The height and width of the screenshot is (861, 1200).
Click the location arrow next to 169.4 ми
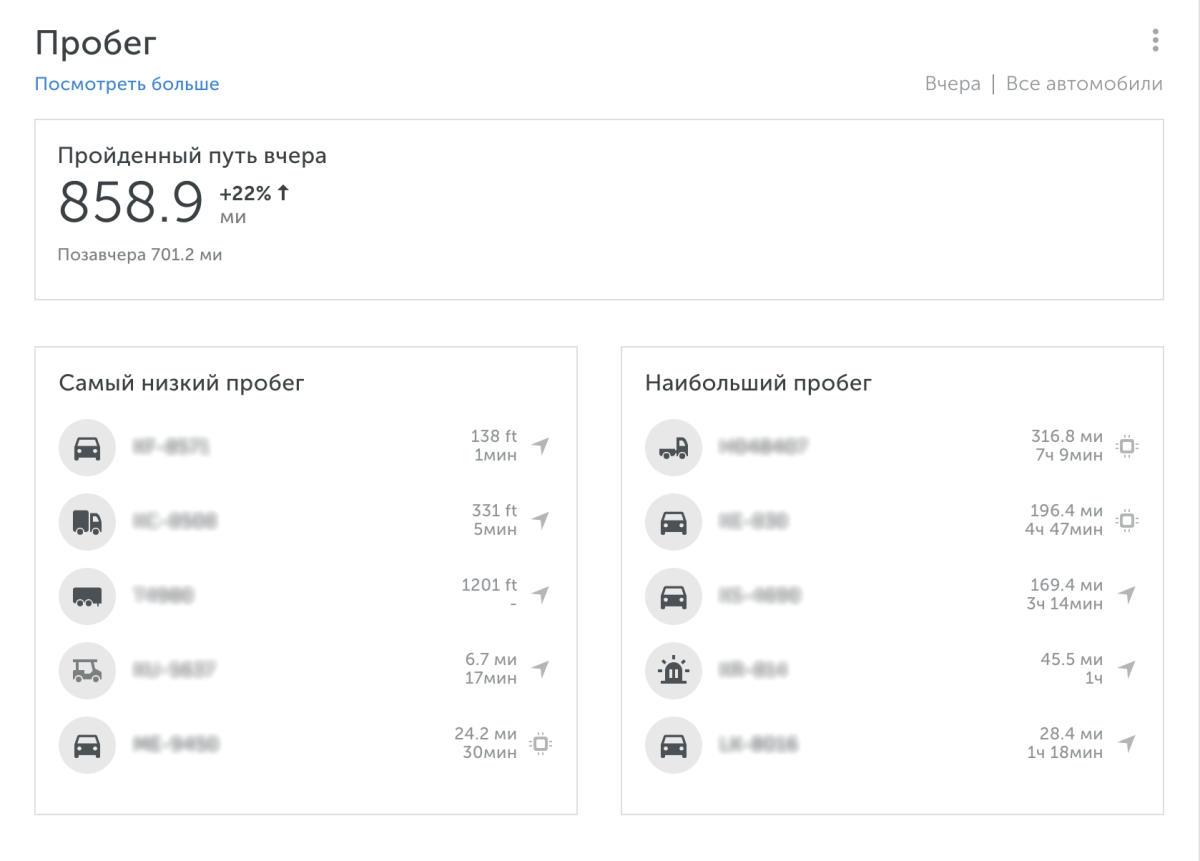tap(1127, 595)
